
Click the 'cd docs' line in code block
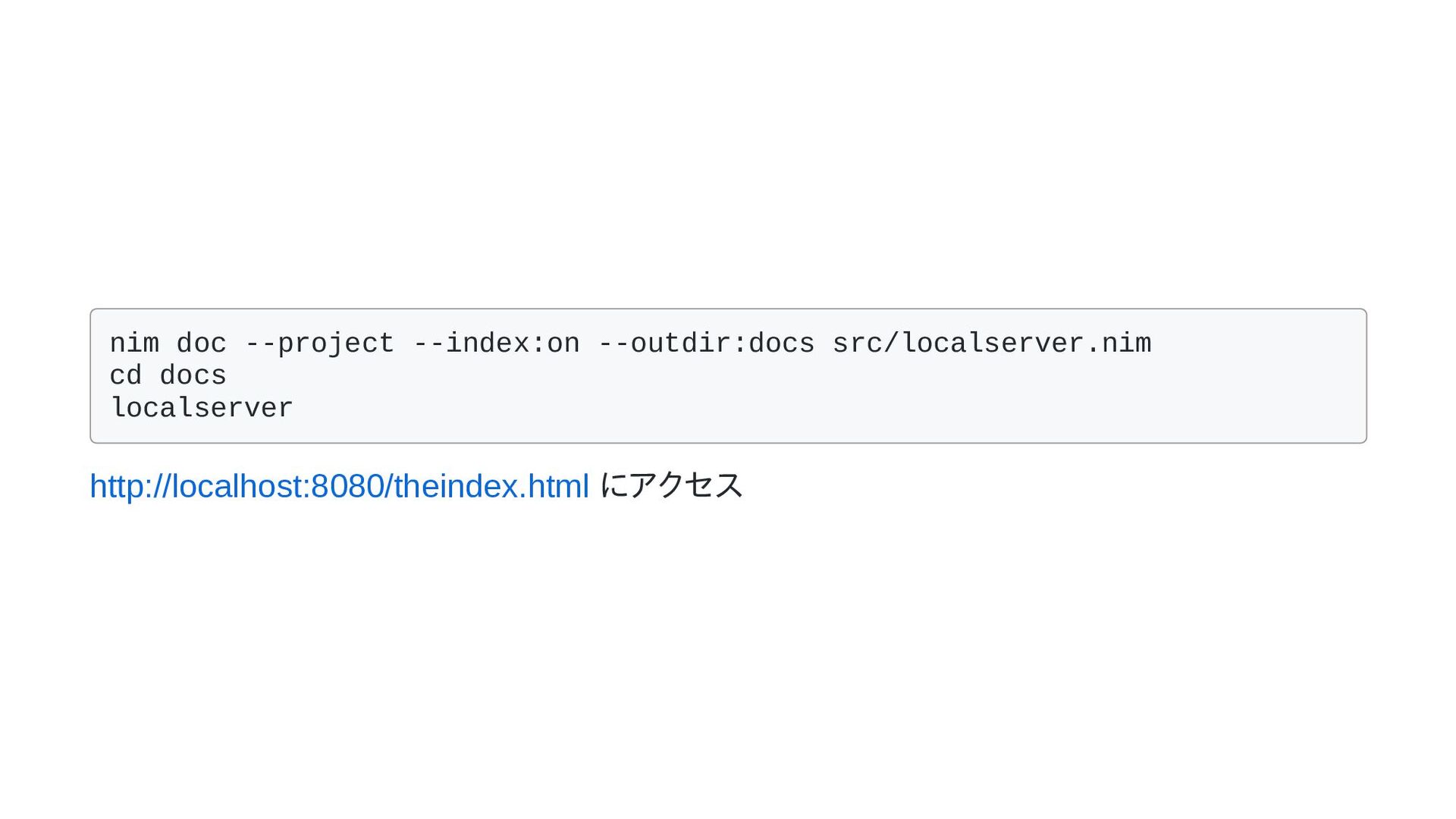click(168, 375)
